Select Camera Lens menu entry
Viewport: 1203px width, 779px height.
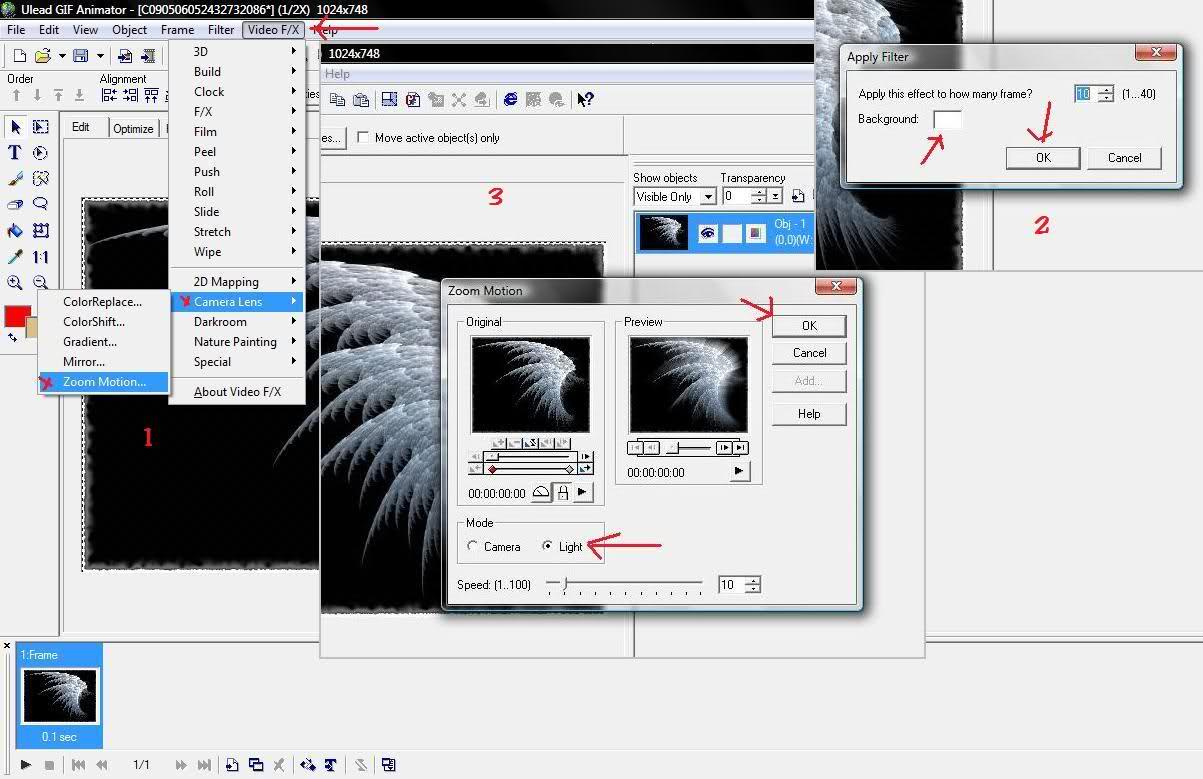tap(238, 301)
